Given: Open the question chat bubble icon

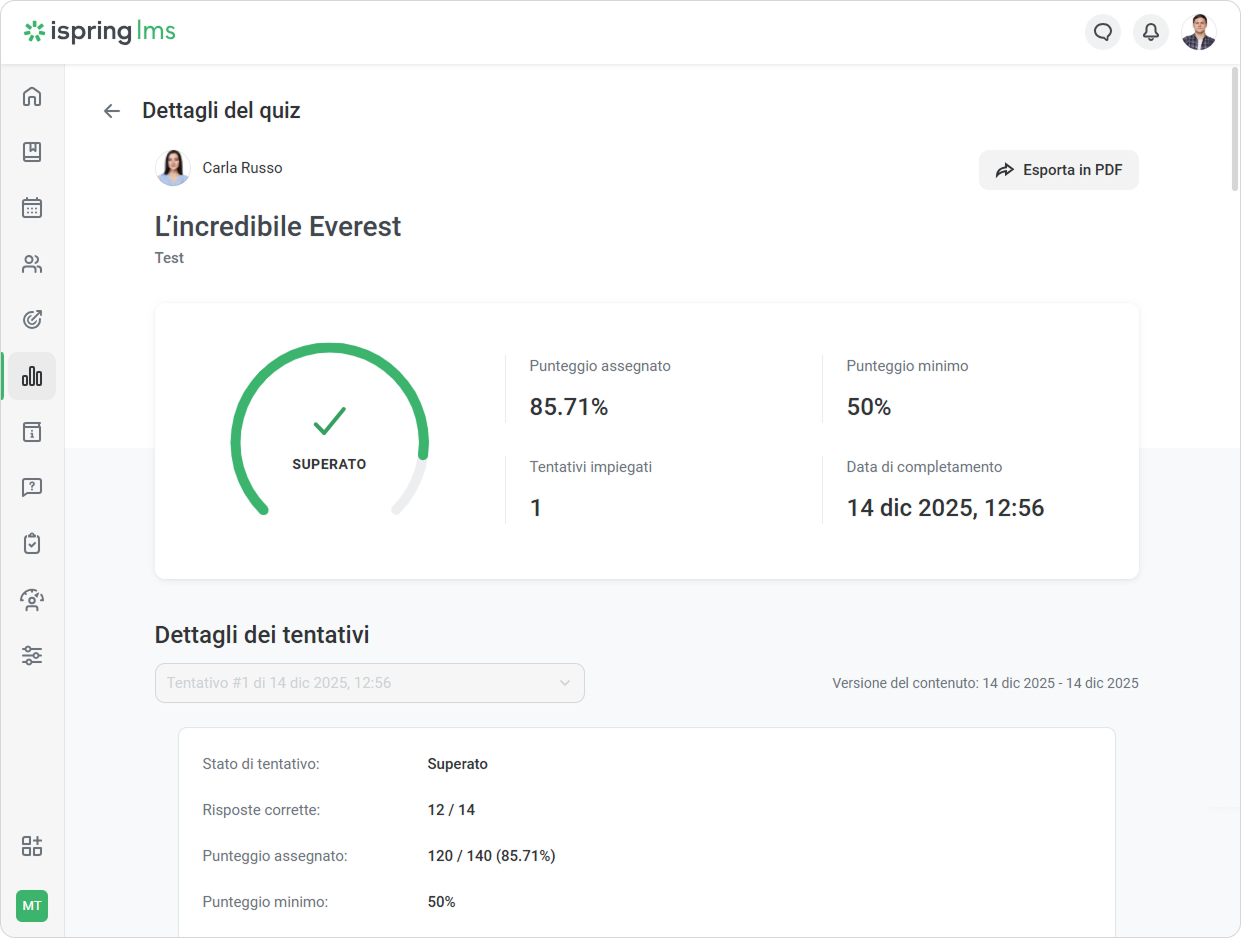Looking at the screenshot, I should pos(32,488).
